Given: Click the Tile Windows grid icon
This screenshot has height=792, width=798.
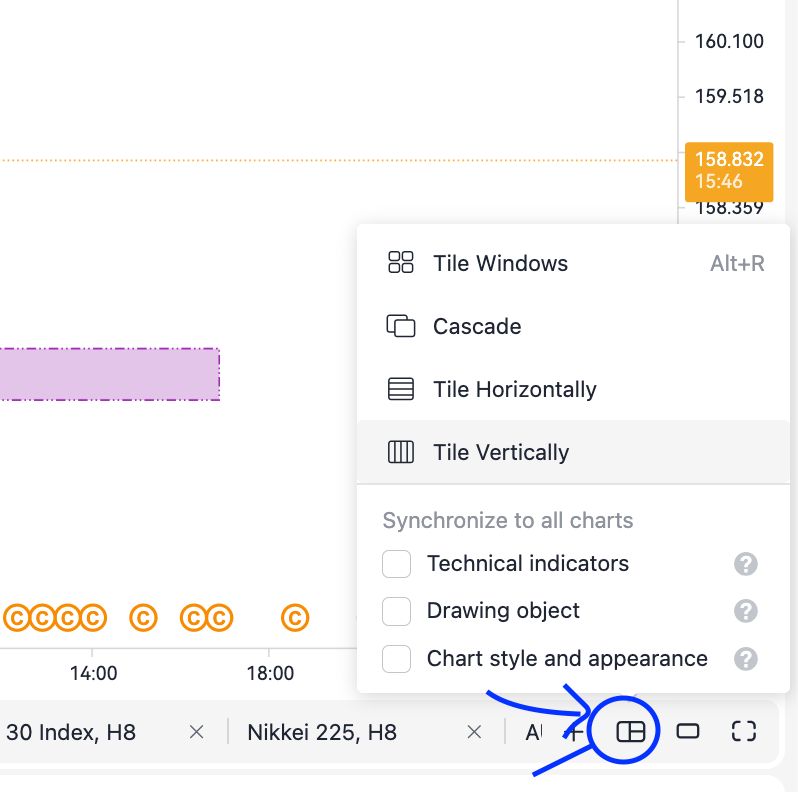Looking at the screenshot, I should tap(401, 263).
